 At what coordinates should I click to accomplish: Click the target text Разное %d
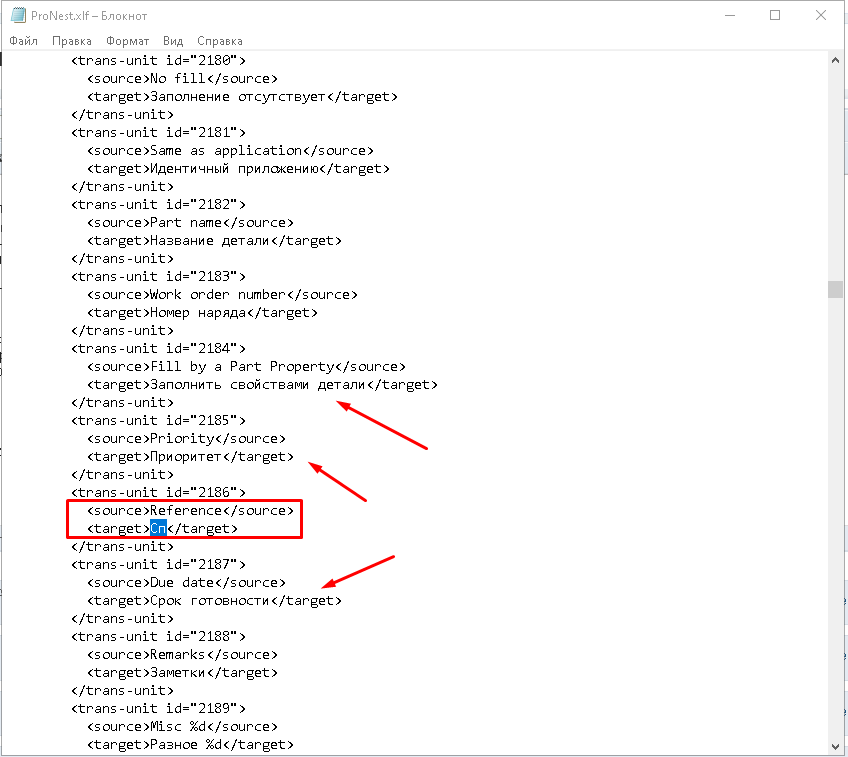tap(186, 745)
